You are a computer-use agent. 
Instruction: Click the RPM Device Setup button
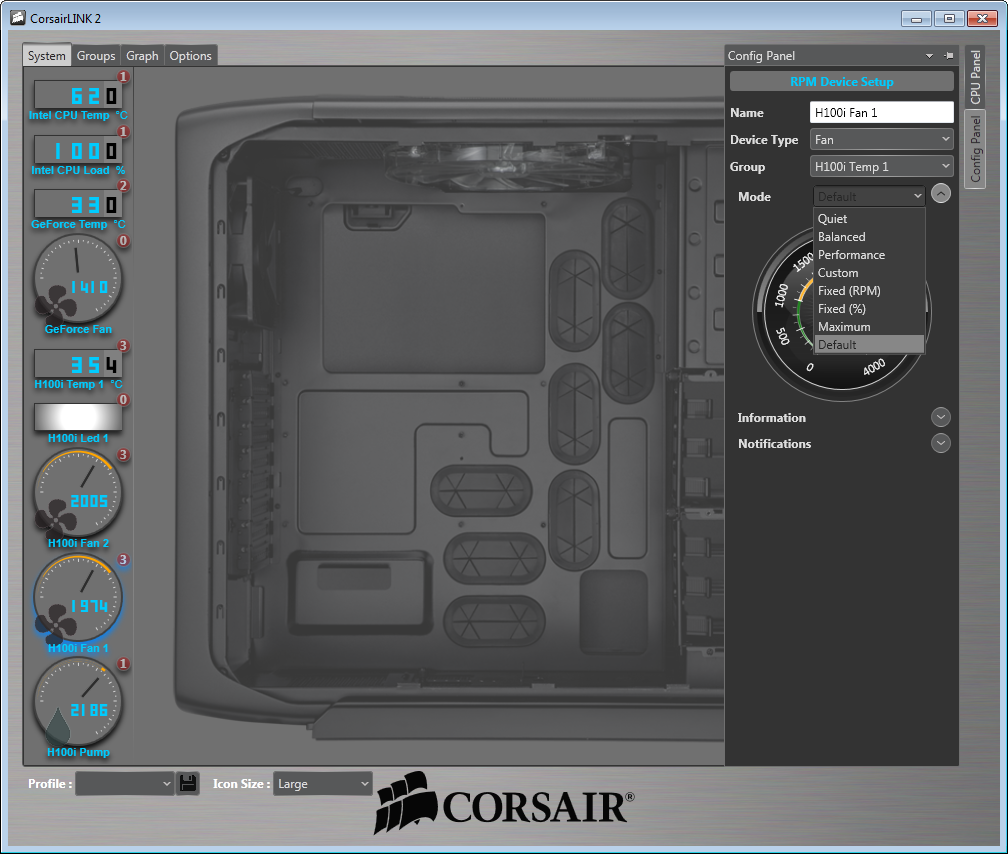tap(841, 81)
